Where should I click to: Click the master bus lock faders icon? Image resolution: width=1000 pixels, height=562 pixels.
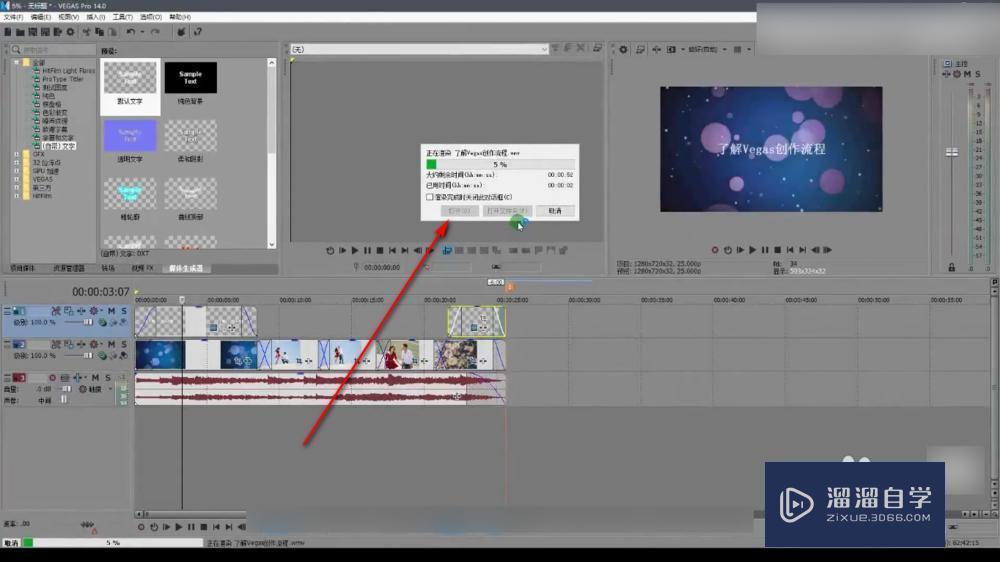coord(952,267)
